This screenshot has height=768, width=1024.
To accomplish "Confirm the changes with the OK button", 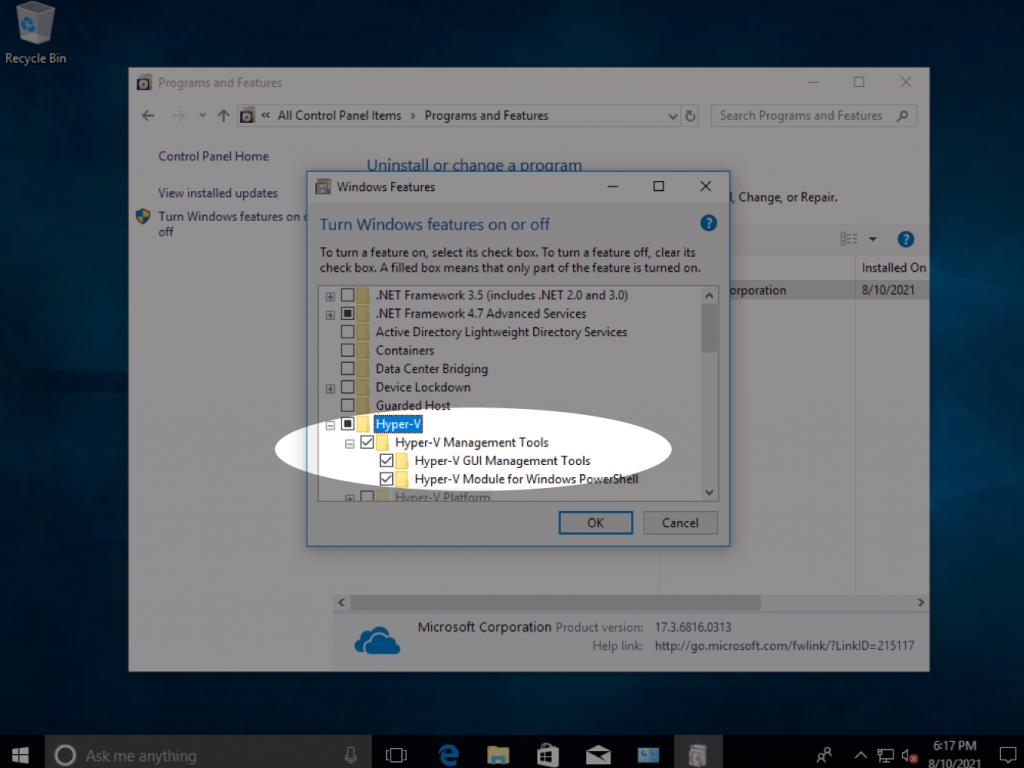I will pos(595,522).
